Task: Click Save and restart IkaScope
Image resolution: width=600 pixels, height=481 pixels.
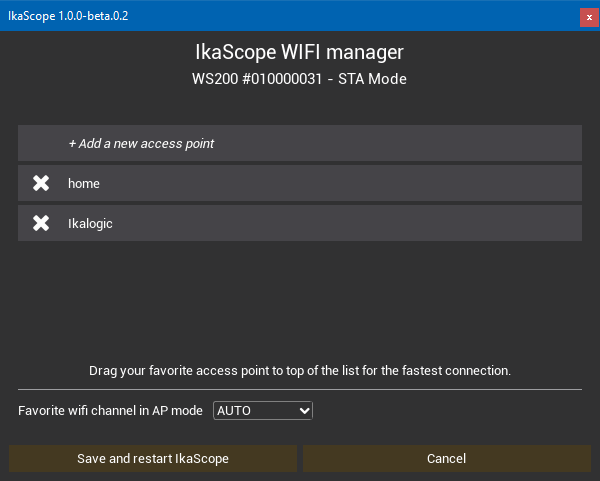Action: click(153, 458)
